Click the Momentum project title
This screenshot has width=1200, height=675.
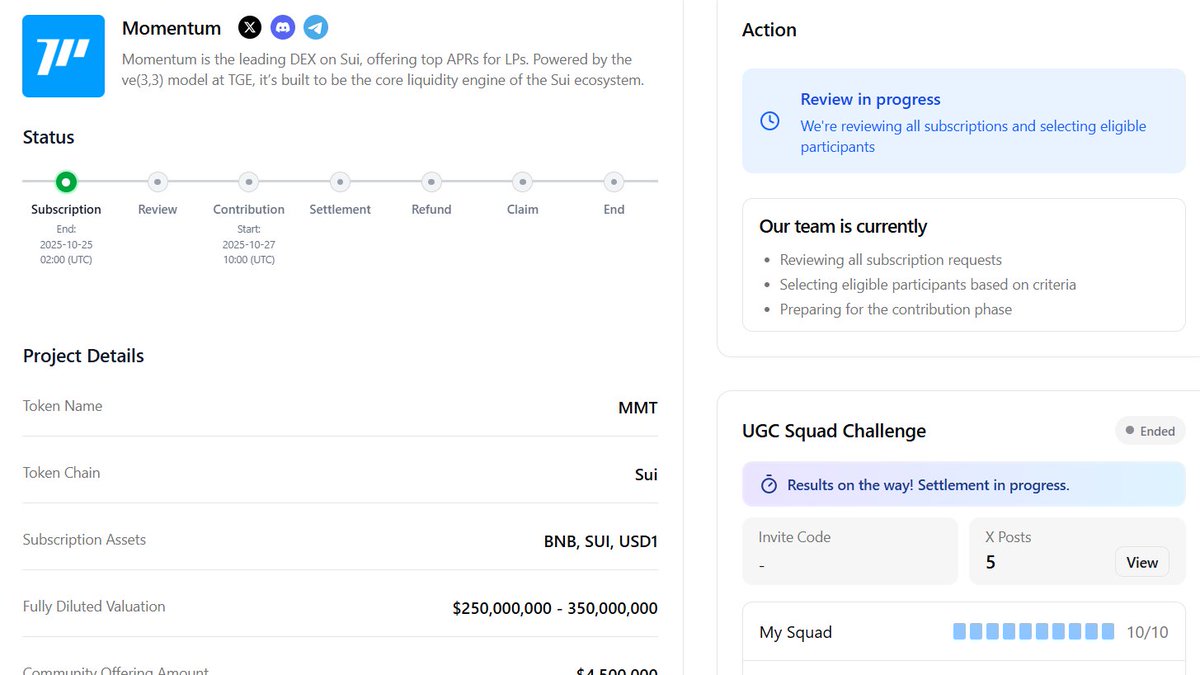tap(171, 28)
